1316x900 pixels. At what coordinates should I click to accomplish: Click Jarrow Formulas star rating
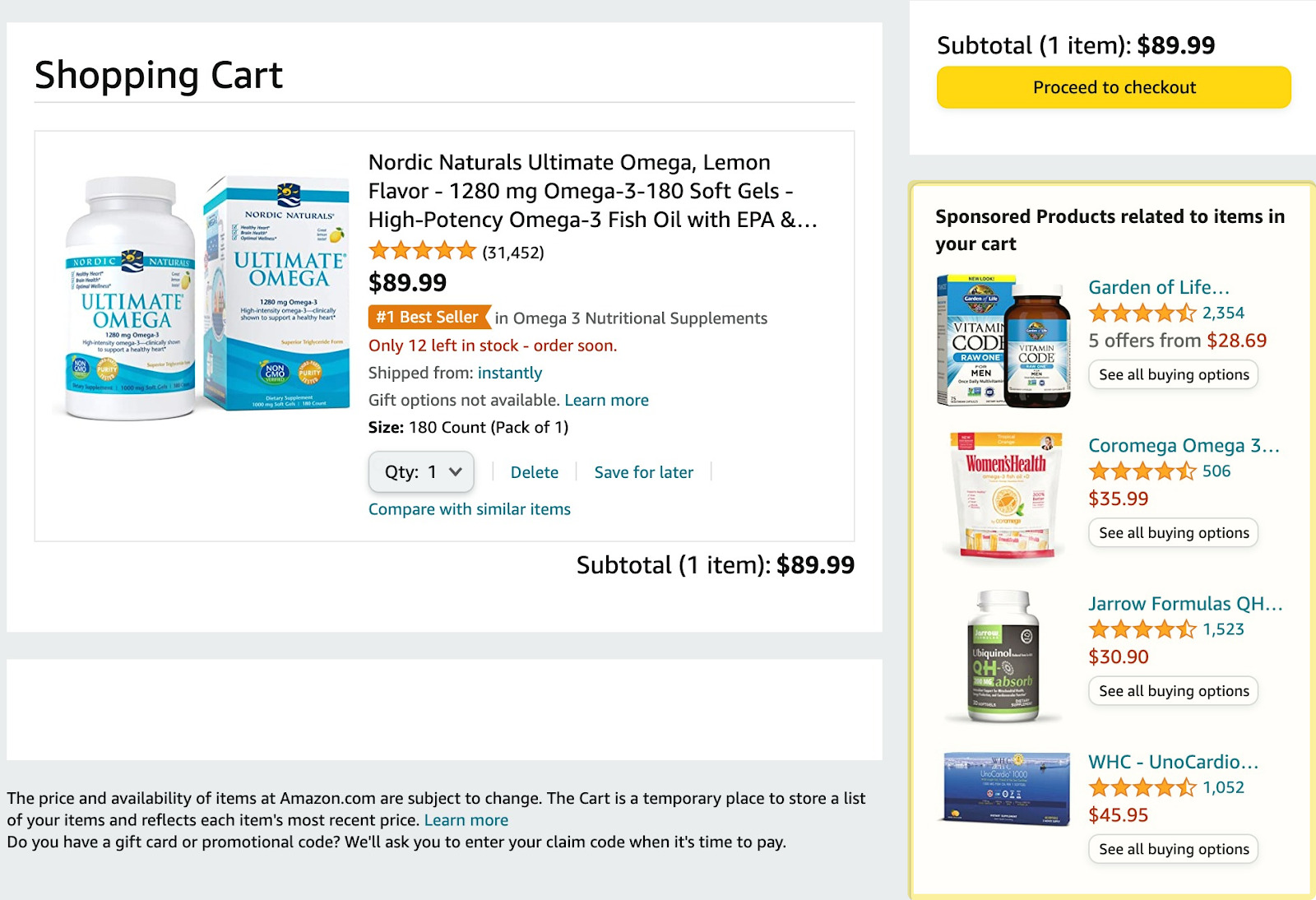[x=1143, y=629]
